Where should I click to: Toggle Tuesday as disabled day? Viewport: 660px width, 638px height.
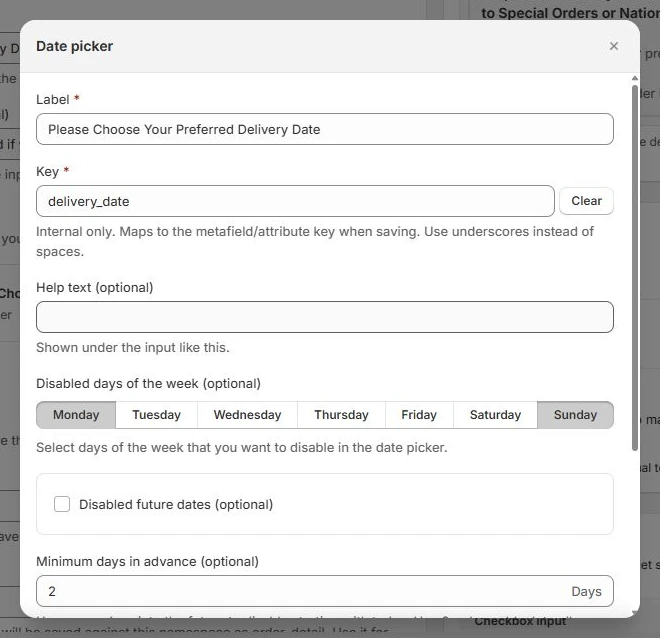[x=157, y=415]
